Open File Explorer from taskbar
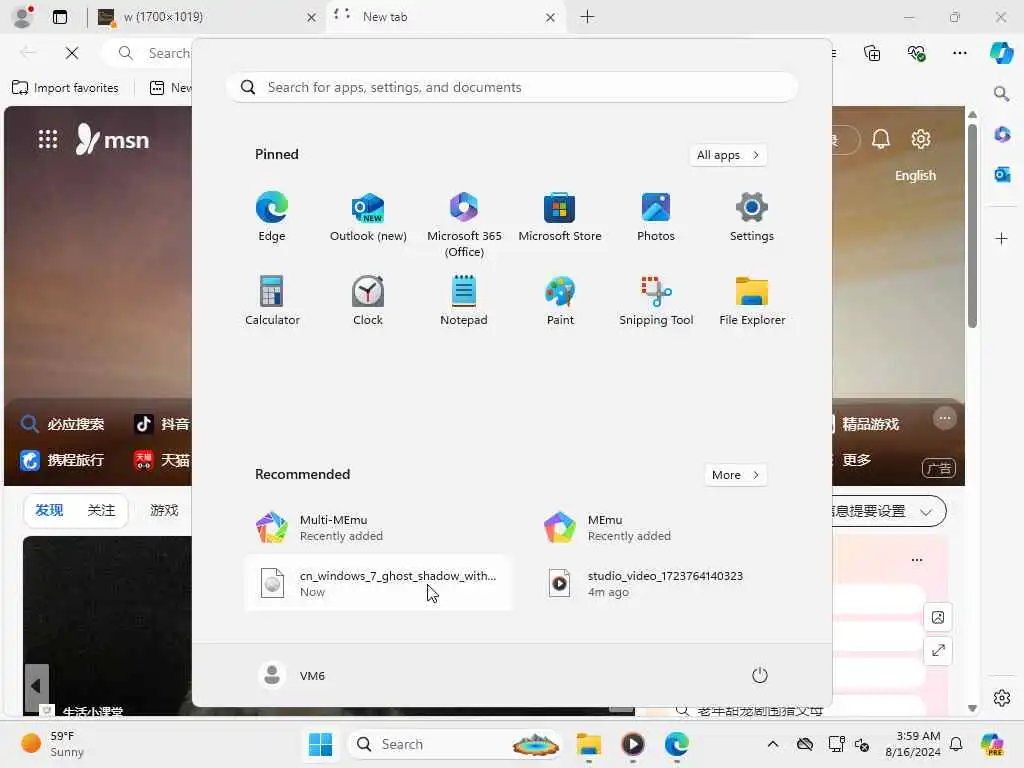Image resolution: width=1024 pixels, height=768 pixels. [x=588, y=744]
